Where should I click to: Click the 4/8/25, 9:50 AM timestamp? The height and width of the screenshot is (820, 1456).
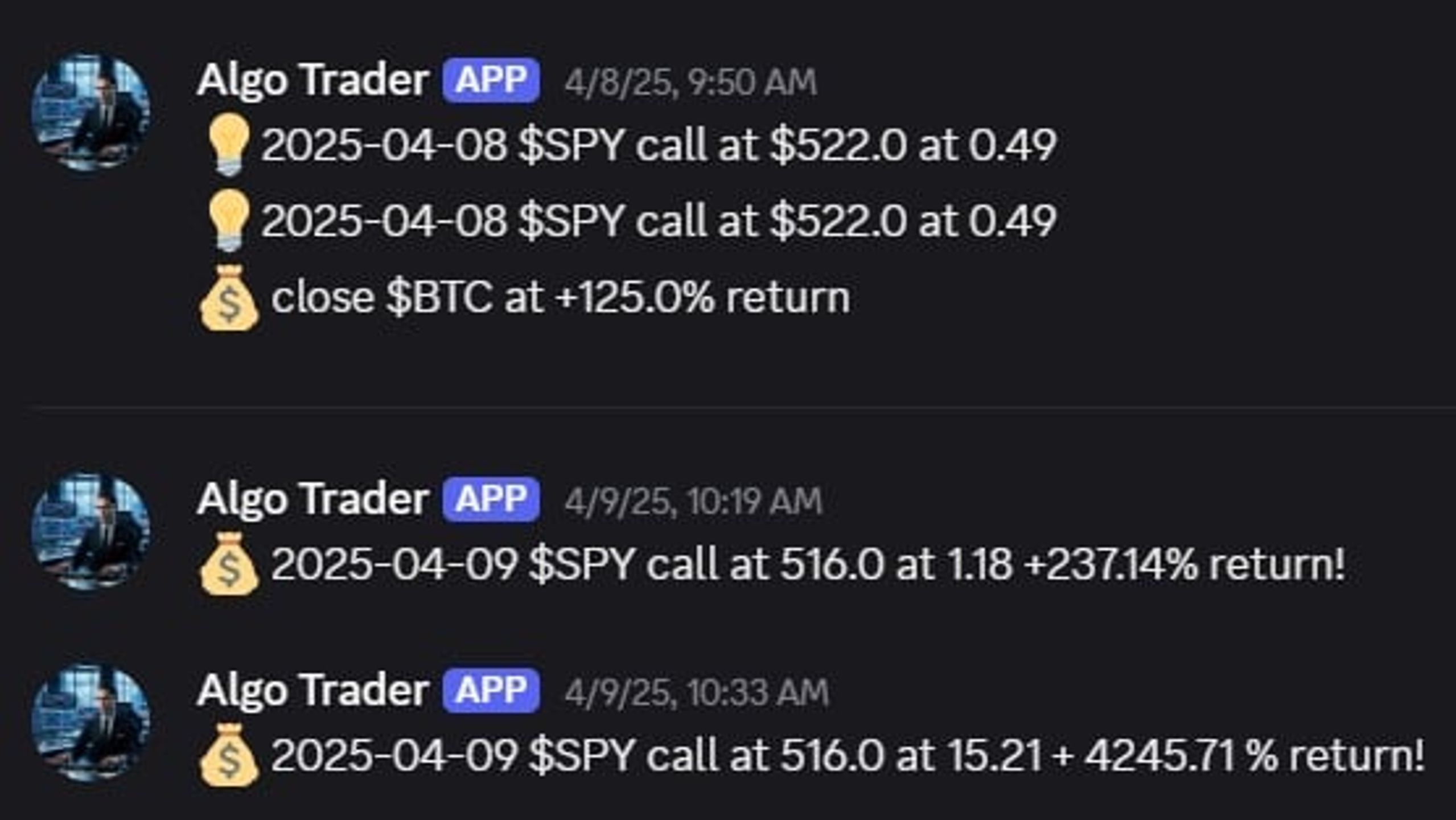click(x=690, y=83)
